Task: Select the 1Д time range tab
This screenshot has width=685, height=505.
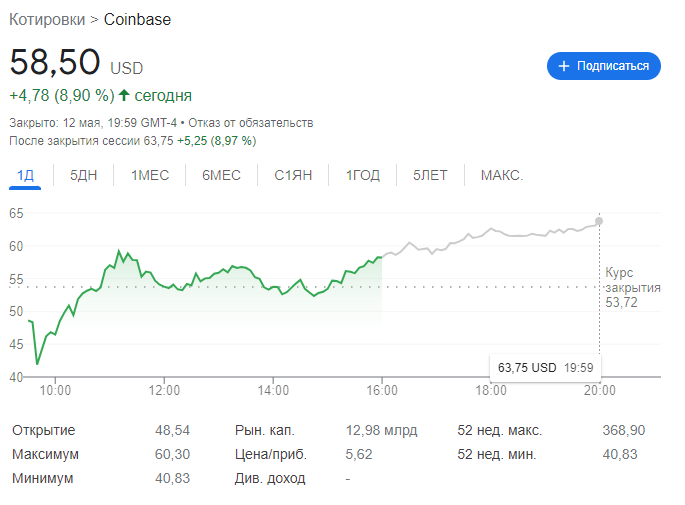Action: [x=25, y=175]
